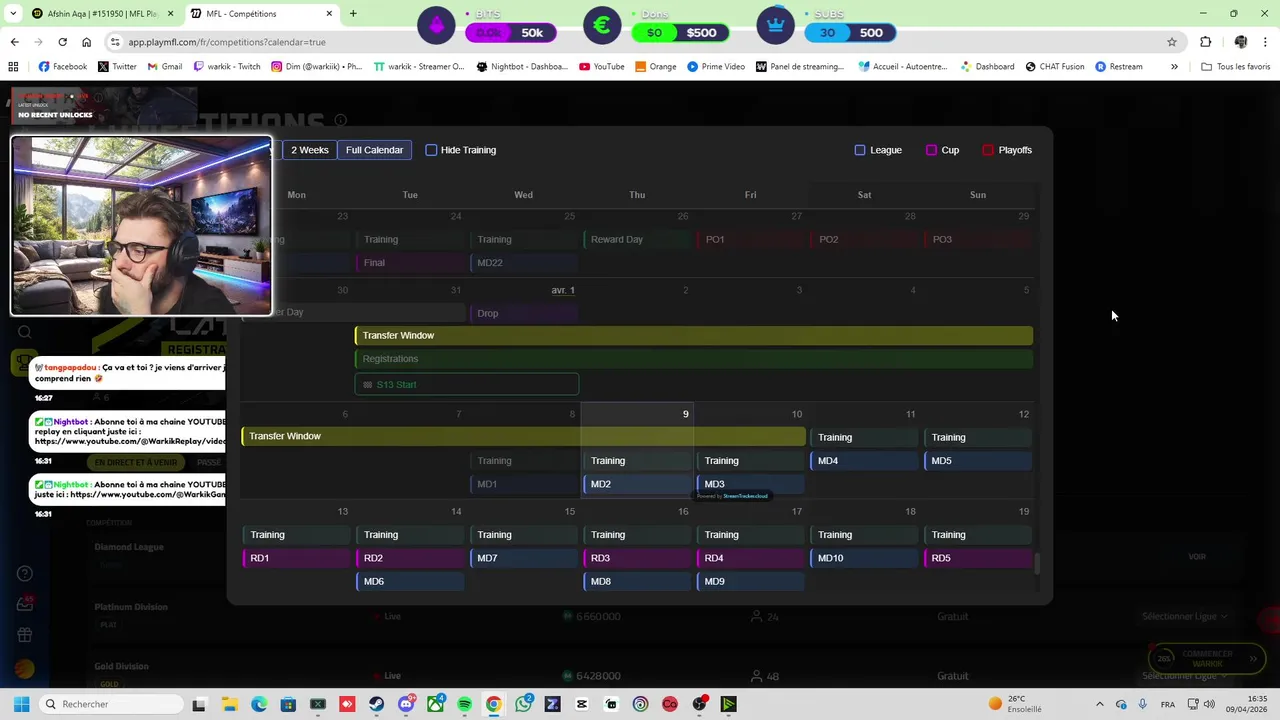Click the address bar URL field

coord(640,42)
